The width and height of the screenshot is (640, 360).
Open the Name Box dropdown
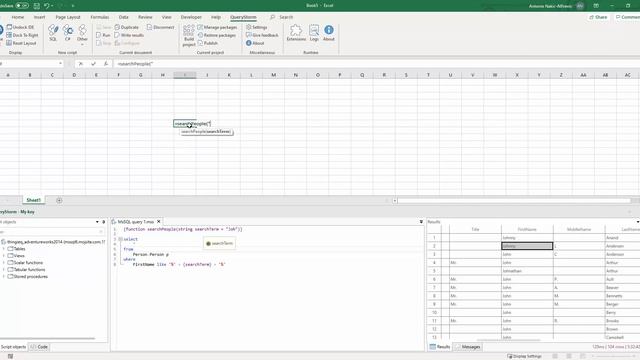pyautogui.click(x=60, y=64)
